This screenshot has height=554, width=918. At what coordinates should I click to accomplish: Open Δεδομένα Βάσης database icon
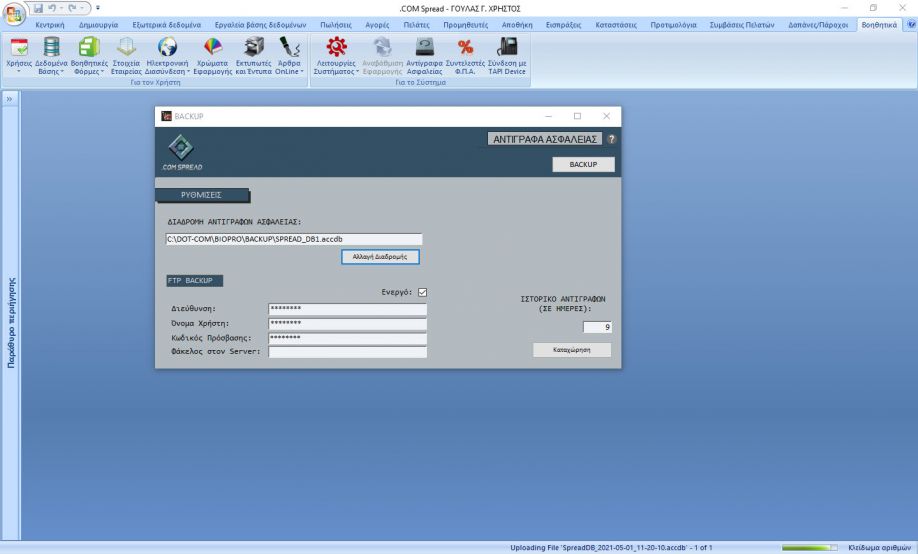pyautogui.click(x=52, y=47)
